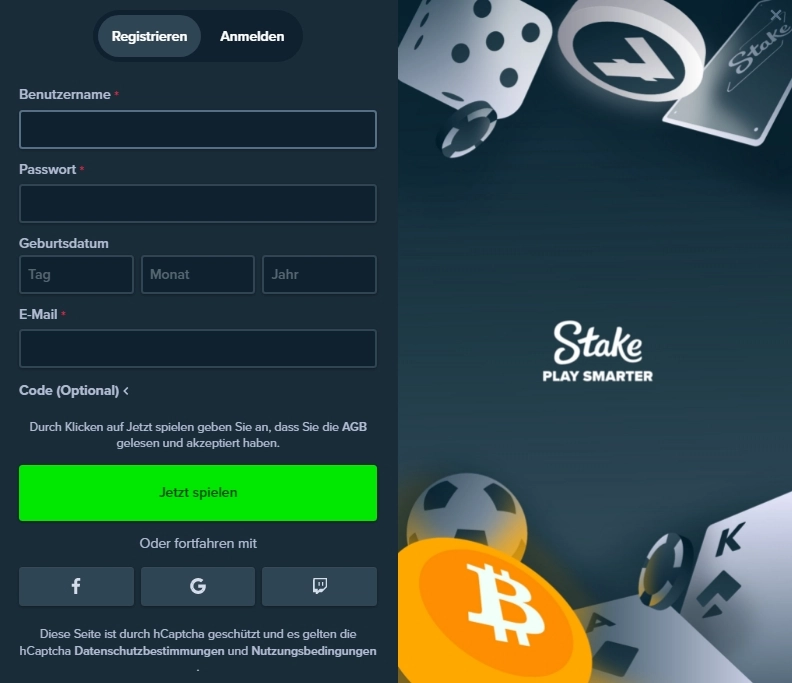Screen dimensions: 792x683
Task: Select the Jahr birth year field
Action: click(x=319, y=274)
